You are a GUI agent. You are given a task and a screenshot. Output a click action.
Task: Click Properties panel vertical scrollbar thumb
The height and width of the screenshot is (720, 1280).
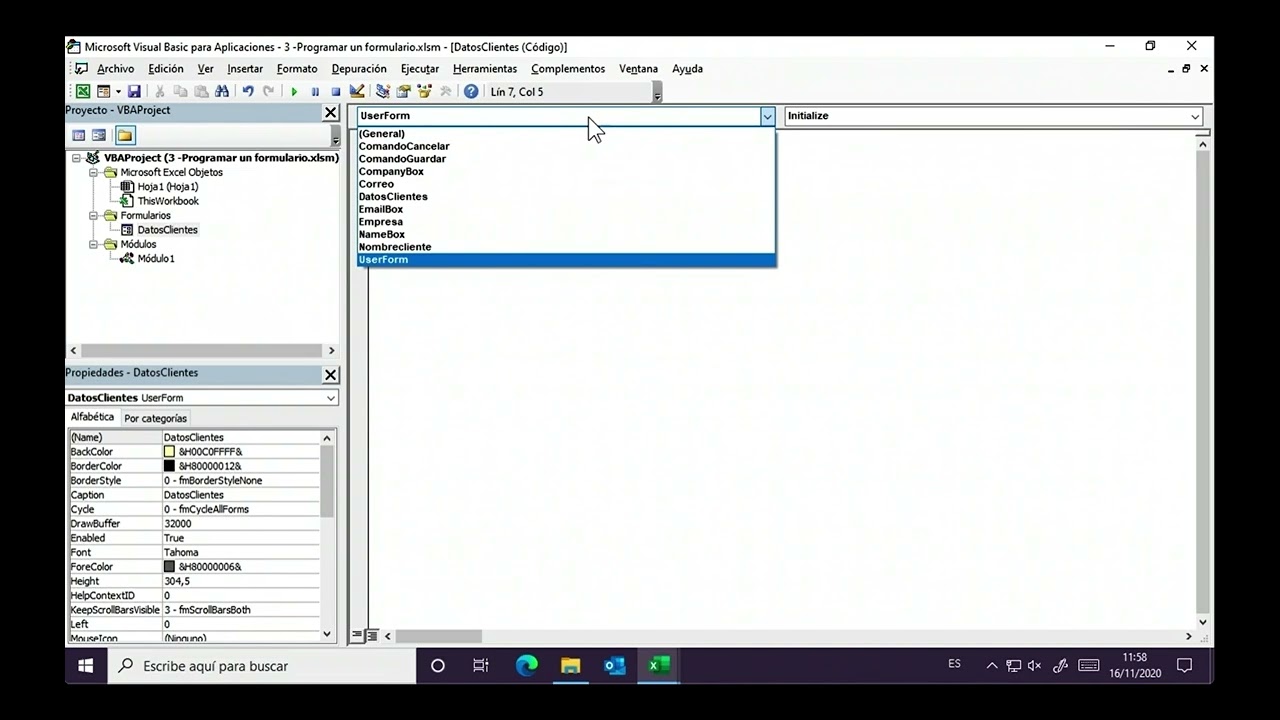coord(327,481)
